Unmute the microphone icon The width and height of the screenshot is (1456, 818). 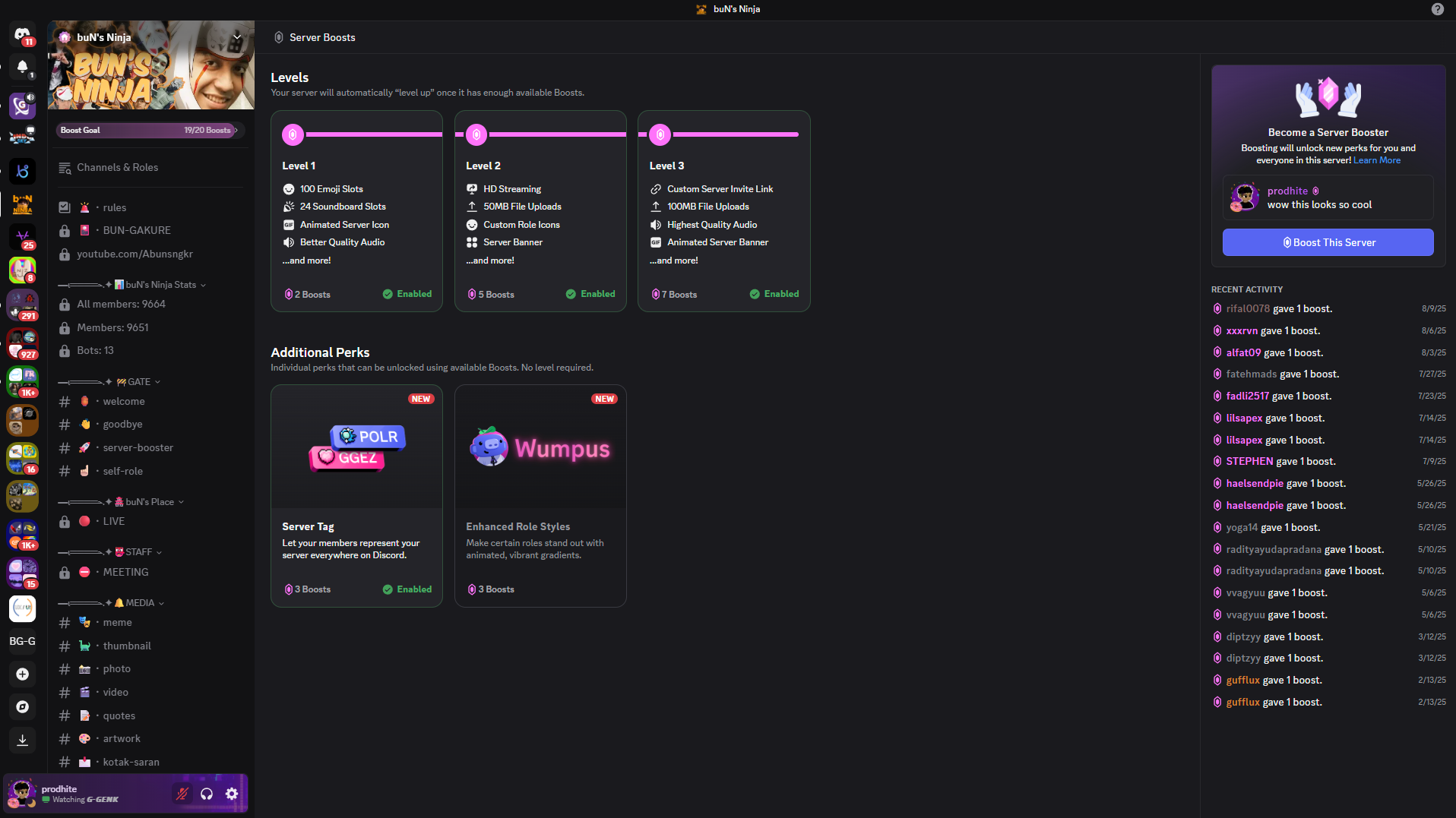pyautogui.click(x=182, y=794)
